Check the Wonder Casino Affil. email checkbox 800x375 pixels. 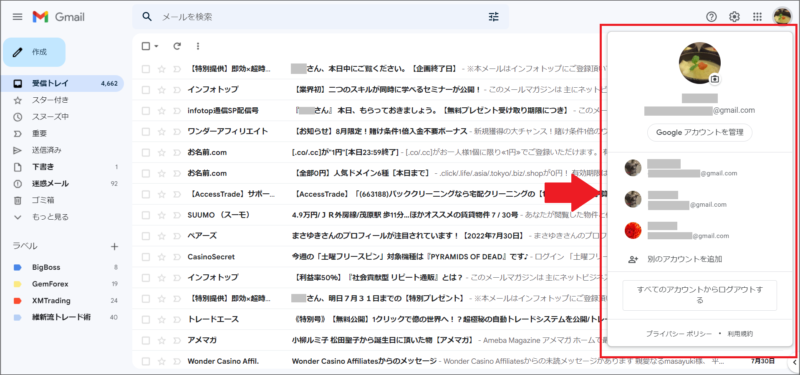coord(146,361)
